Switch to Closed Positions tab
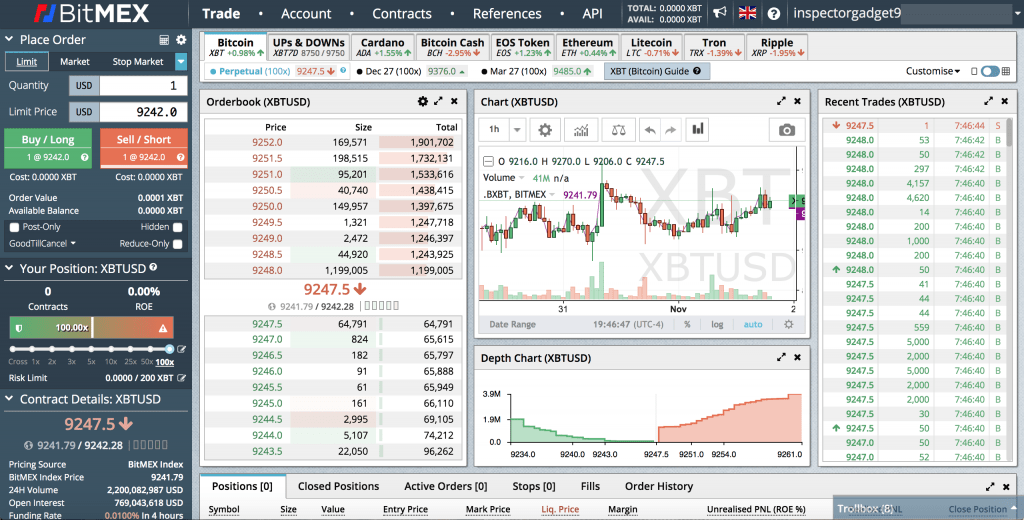This screenshot has height=520, width=1024. (338, 487)
